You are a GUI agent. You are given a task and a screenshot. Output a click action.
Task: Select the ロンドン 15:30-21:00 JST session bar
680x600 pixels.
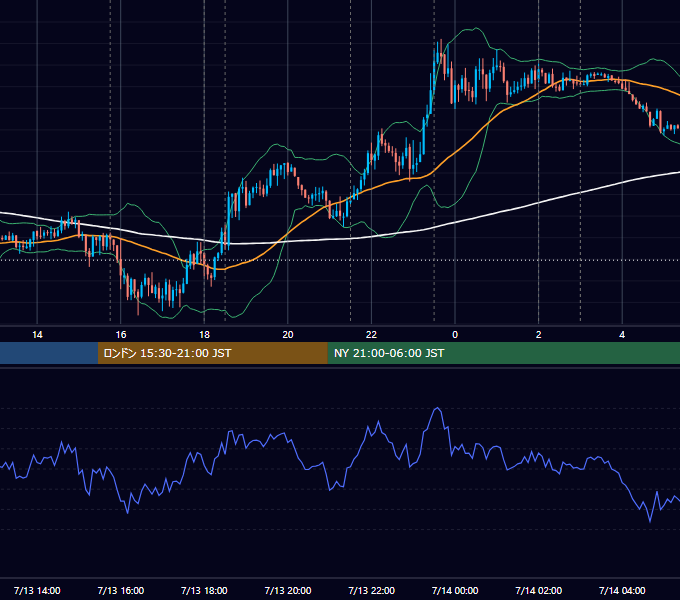point(212,353)
